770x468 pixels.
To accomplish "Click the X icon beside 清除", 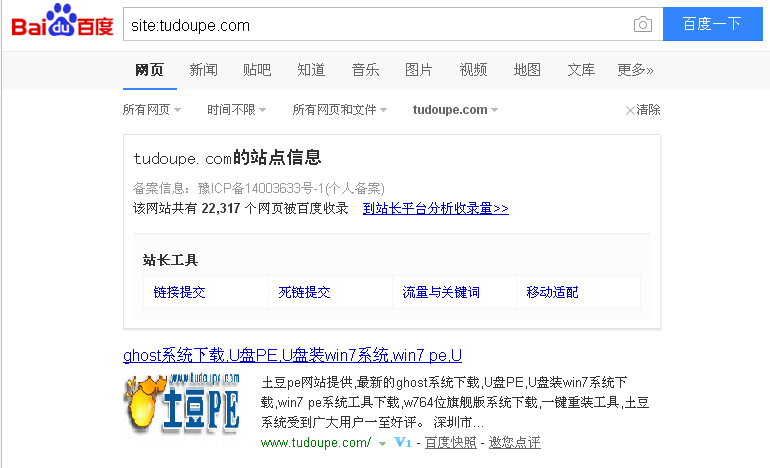I will (x=630, y=110).
